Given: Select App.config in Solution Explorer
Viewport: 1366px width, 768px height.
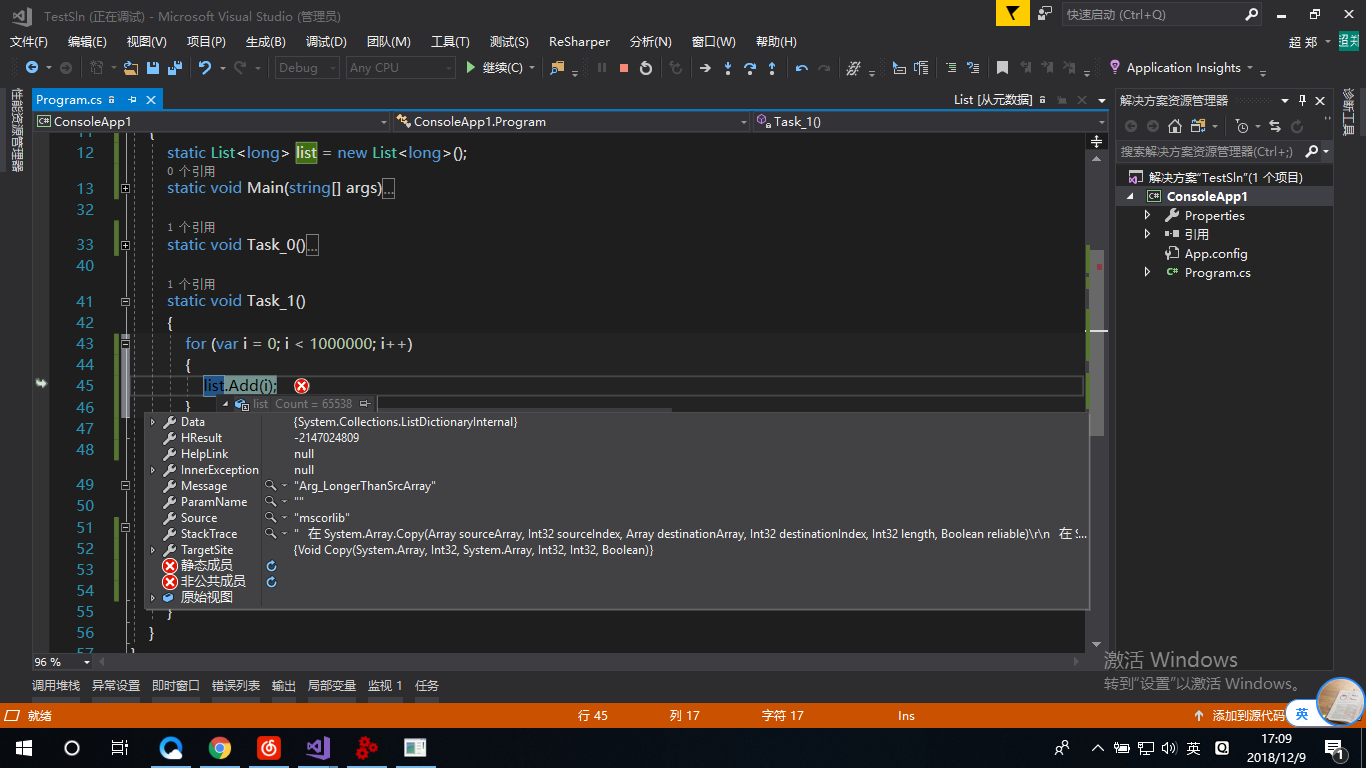Looking at the screenshot, I should pos(1215,254).
